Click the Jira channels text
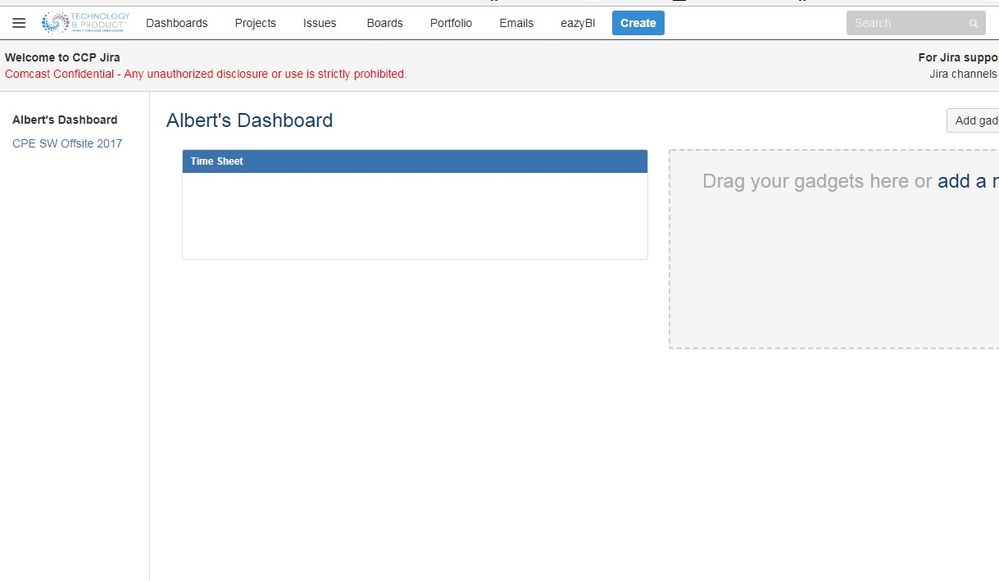This screenshot has height=581, width=999. point(964,74)
